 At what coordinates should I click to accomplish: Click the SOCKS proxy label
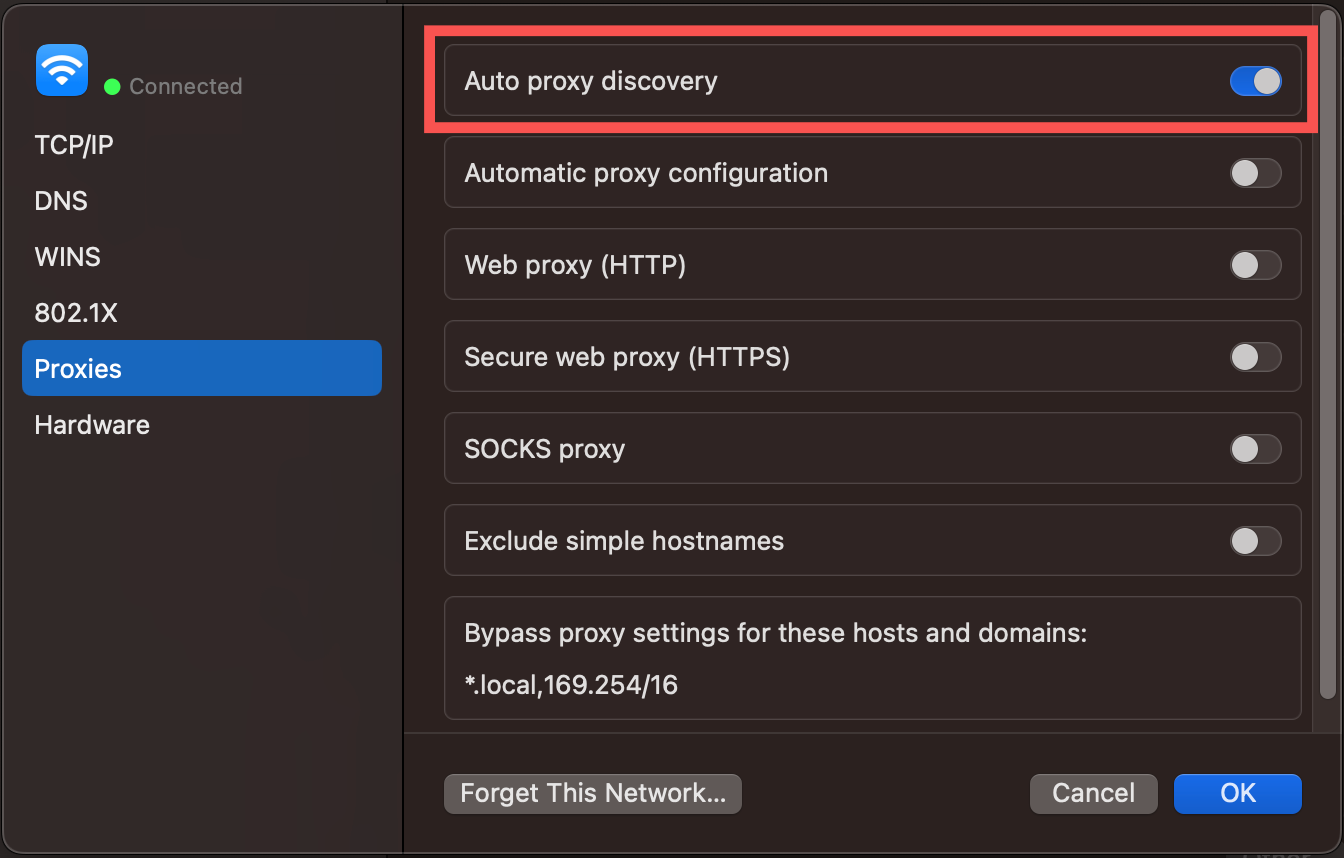(545, 450)
